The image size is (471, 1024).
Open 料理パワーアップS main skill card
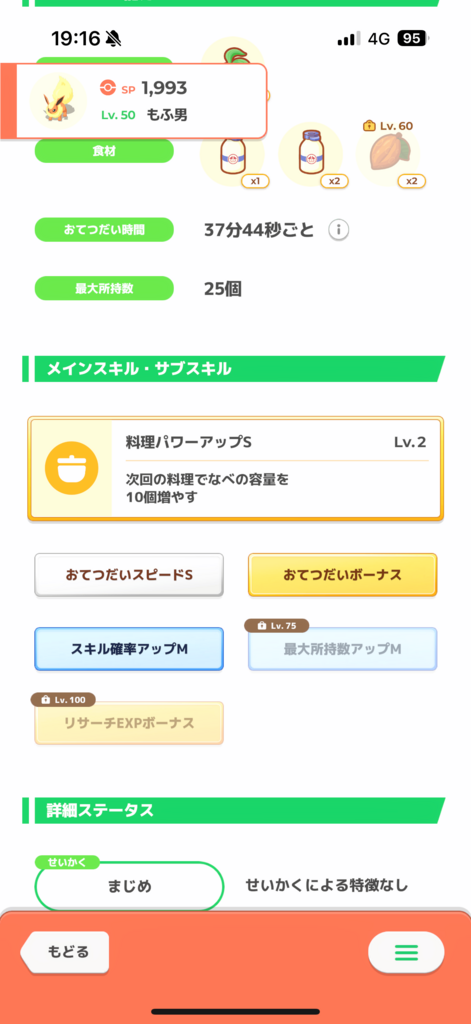click(235, 470)
